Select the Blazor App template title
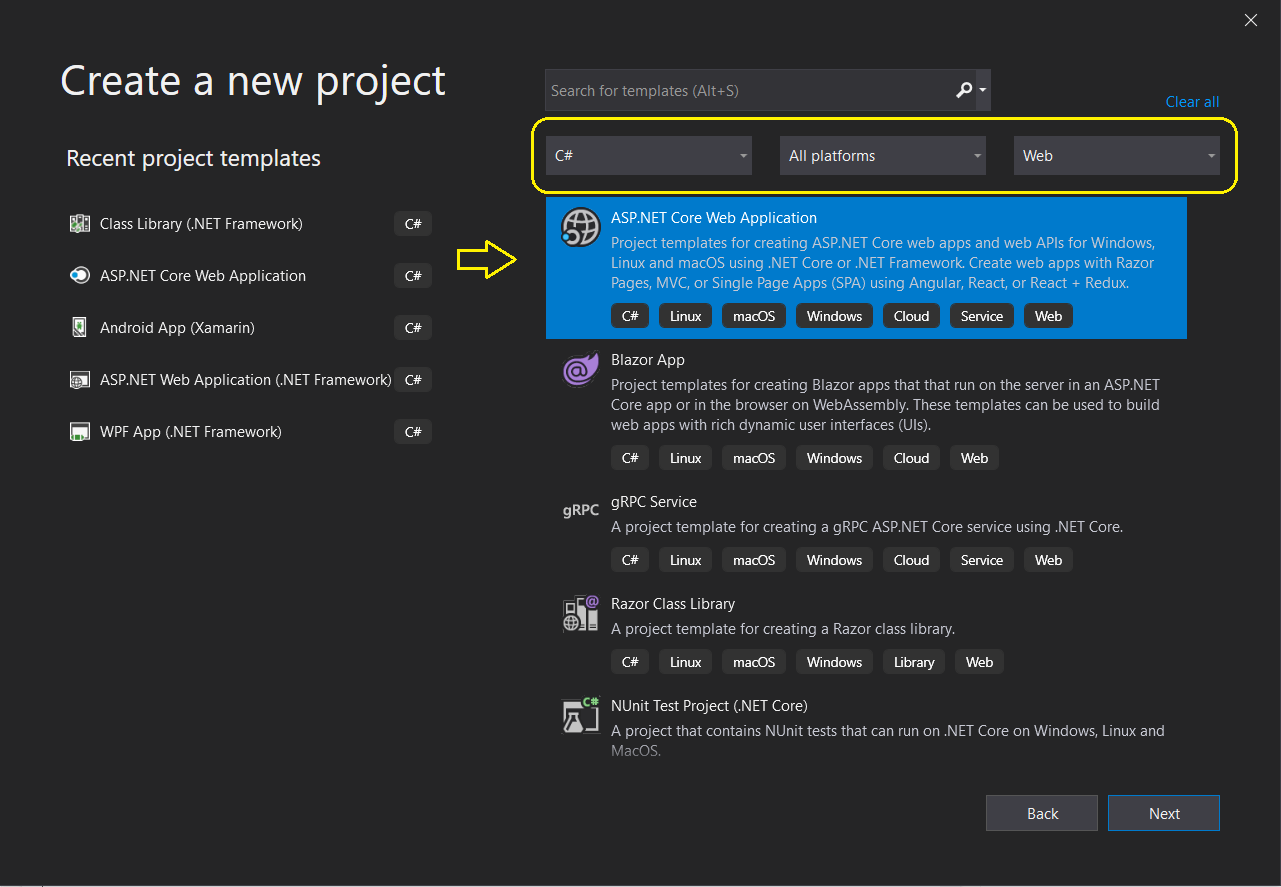Screen dimensions: 1281x887 coord(648,360)
